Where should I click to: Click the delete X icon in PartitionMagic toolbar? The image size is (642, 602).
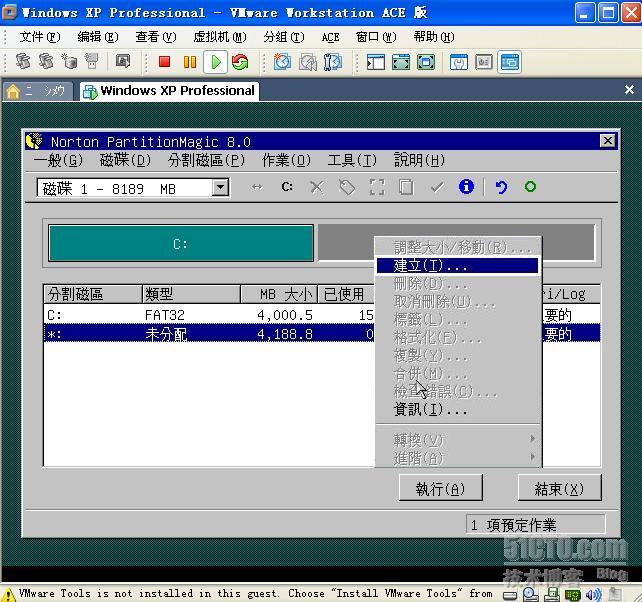[x=316, y=188]
